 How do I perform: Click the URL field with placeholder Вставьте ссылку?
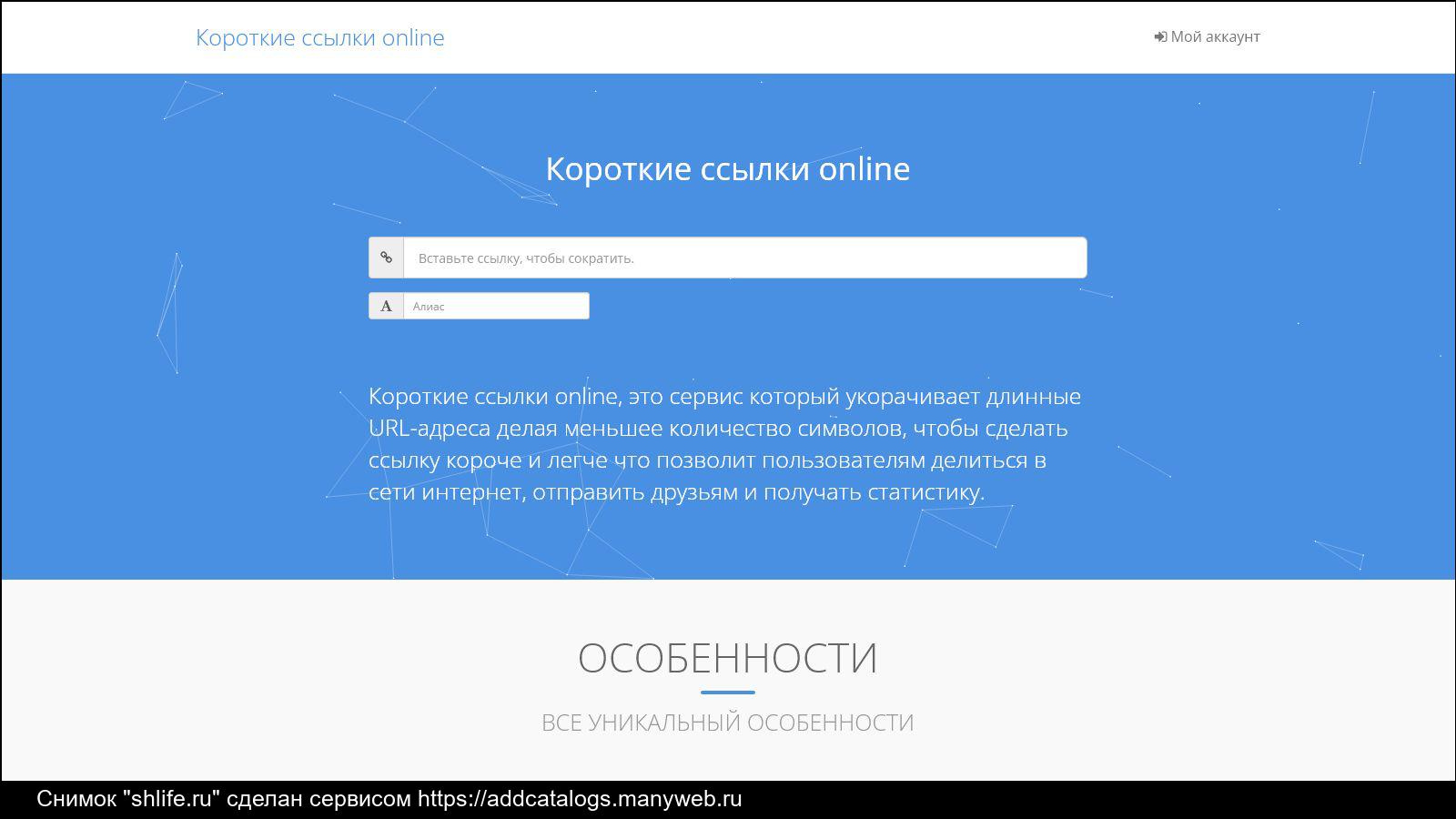(744, 258)
